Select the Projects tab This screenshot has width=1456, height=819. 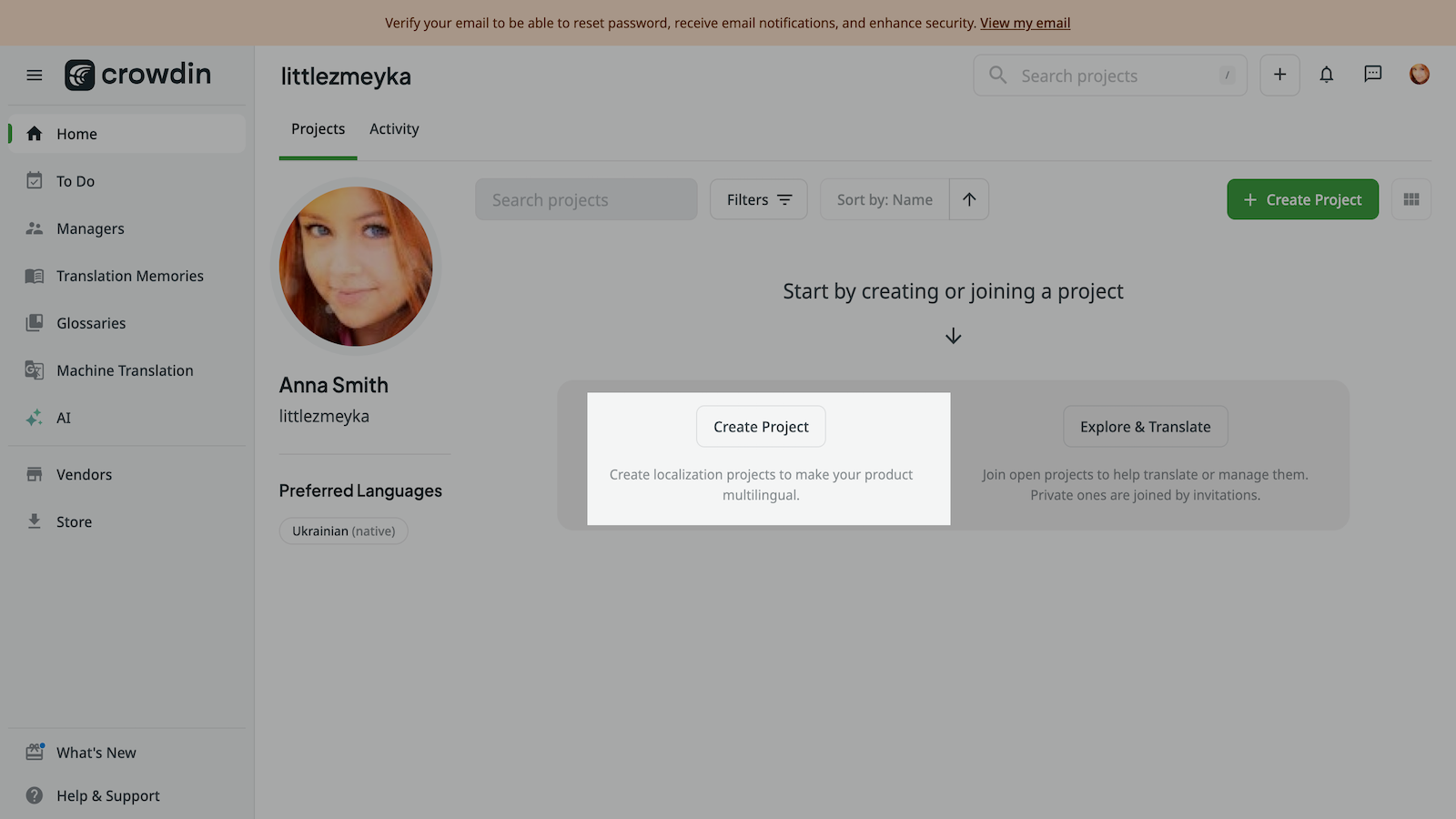point(318,129)
